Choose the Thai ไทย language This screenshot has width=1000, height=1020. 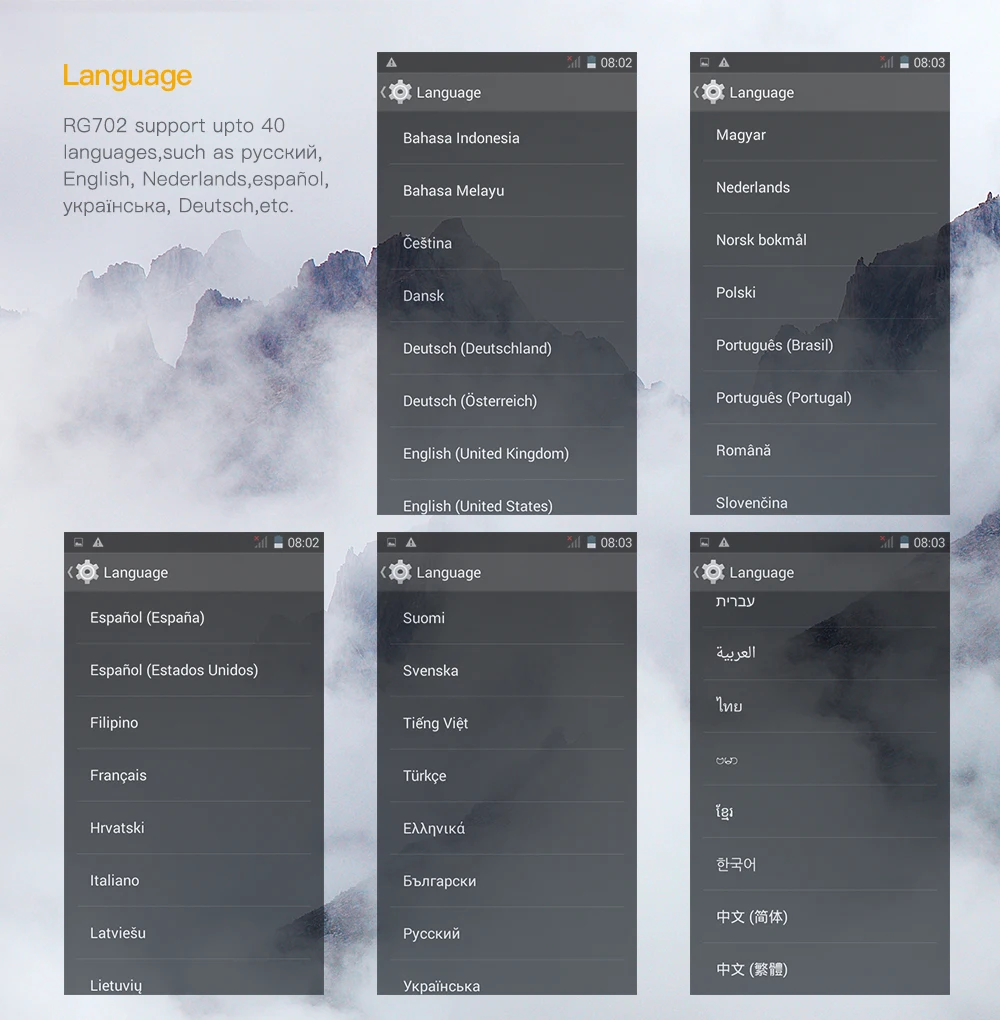(820, 706)
